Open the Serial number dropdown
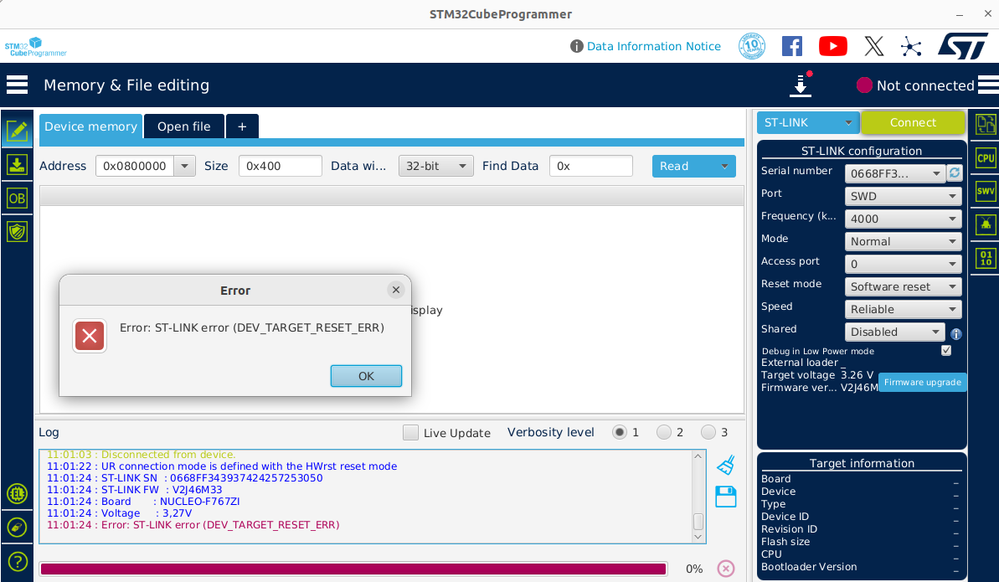The image size is (999, 582). pyautogui.click(x=895, y=173)
